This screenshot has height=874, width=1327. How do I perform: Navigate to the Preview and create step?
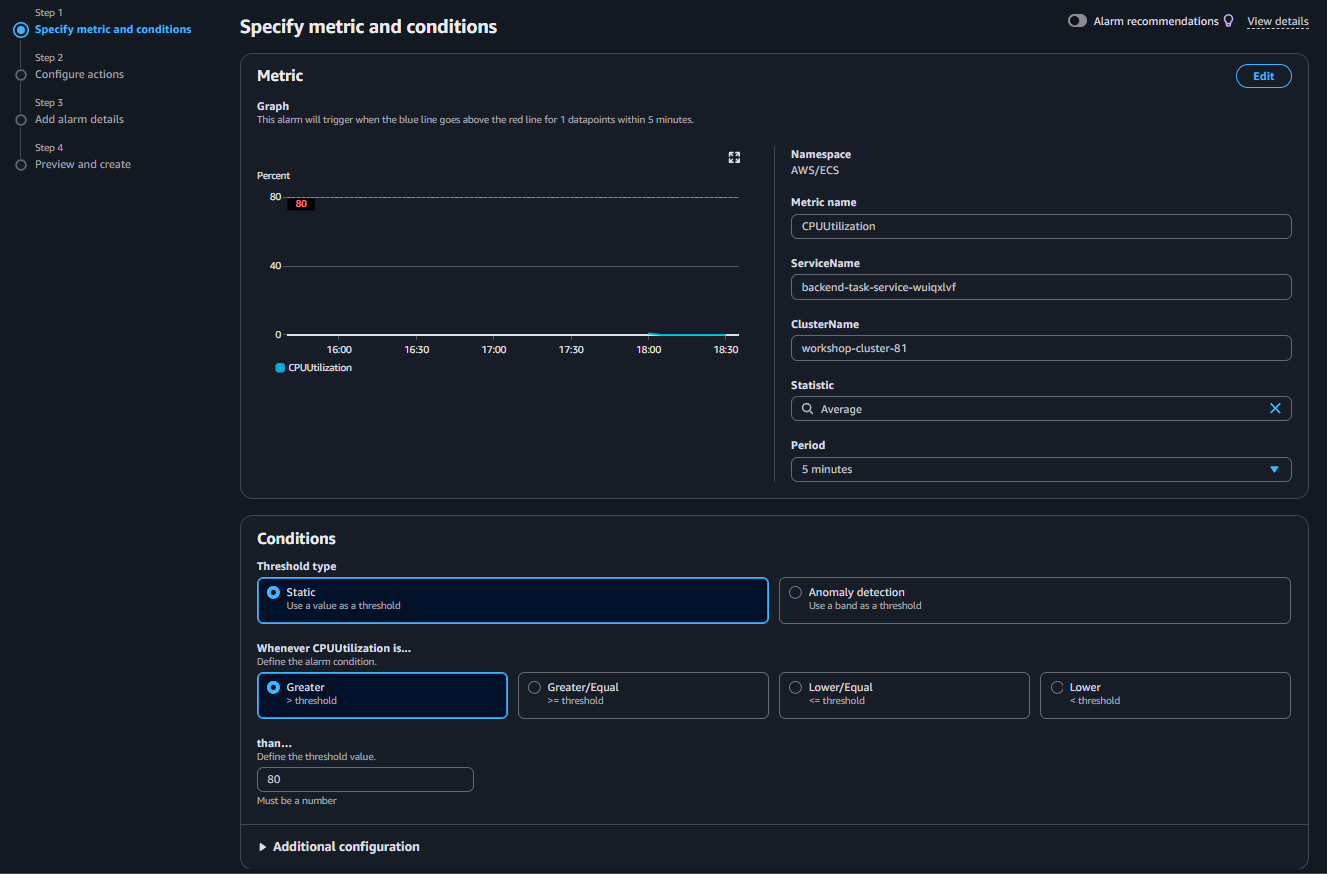click(82, 164)
